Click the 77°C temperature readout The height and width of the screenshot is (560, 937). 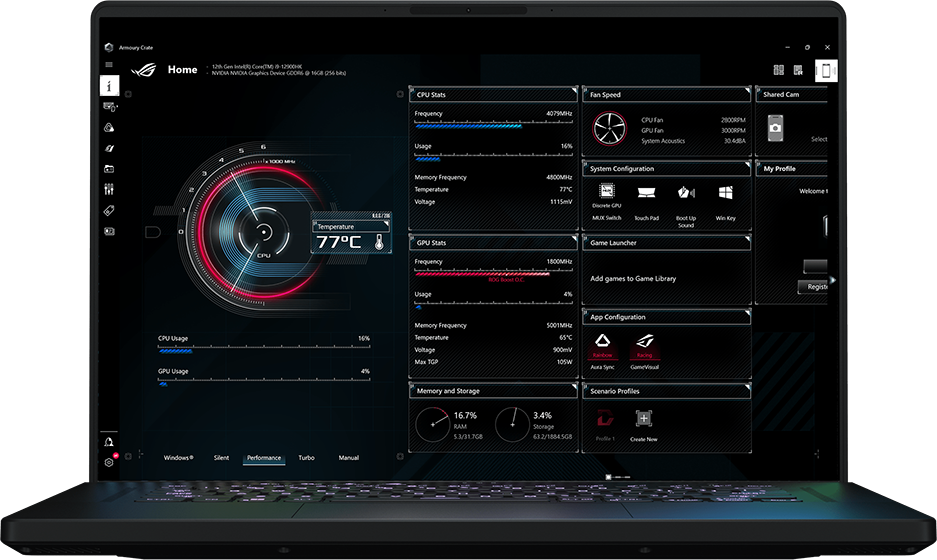338,242
